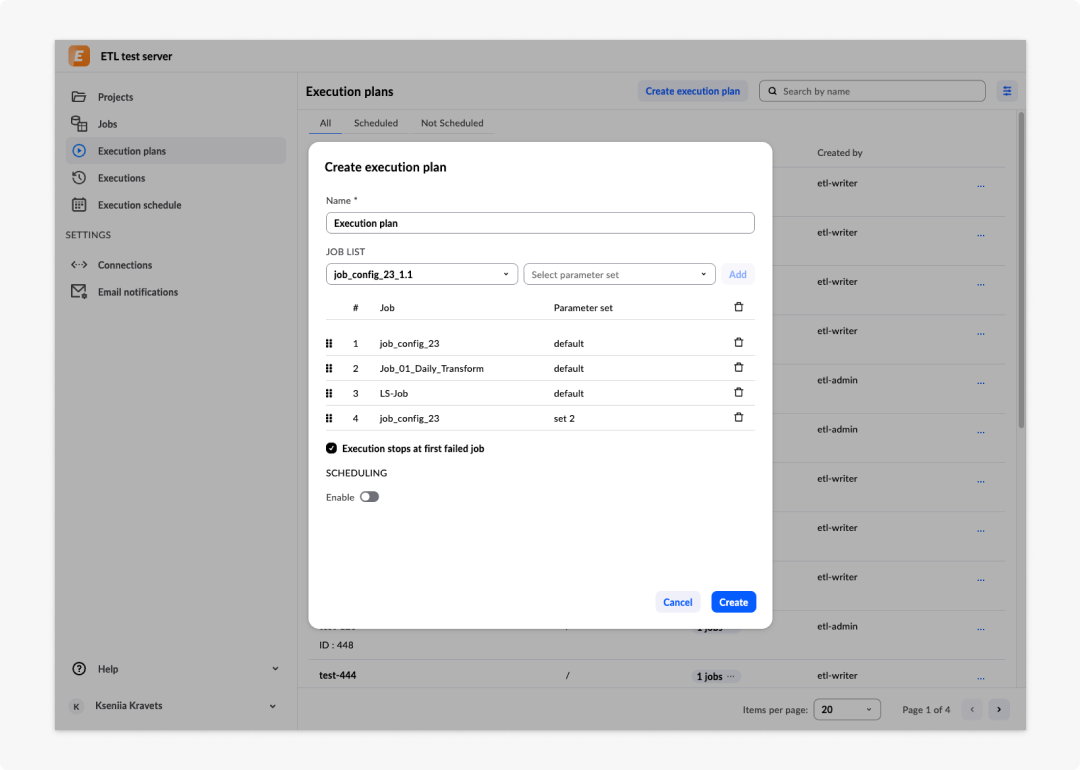Grab drag handle of row 4 set 2
The width and height of the screenshot is (1080, 770).
[x=329, y=418]
